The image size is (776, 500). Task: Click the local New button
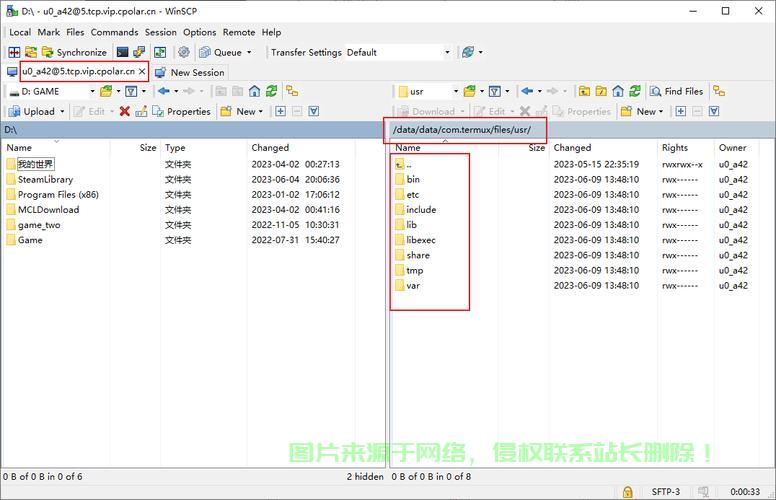tap(242, 111)
